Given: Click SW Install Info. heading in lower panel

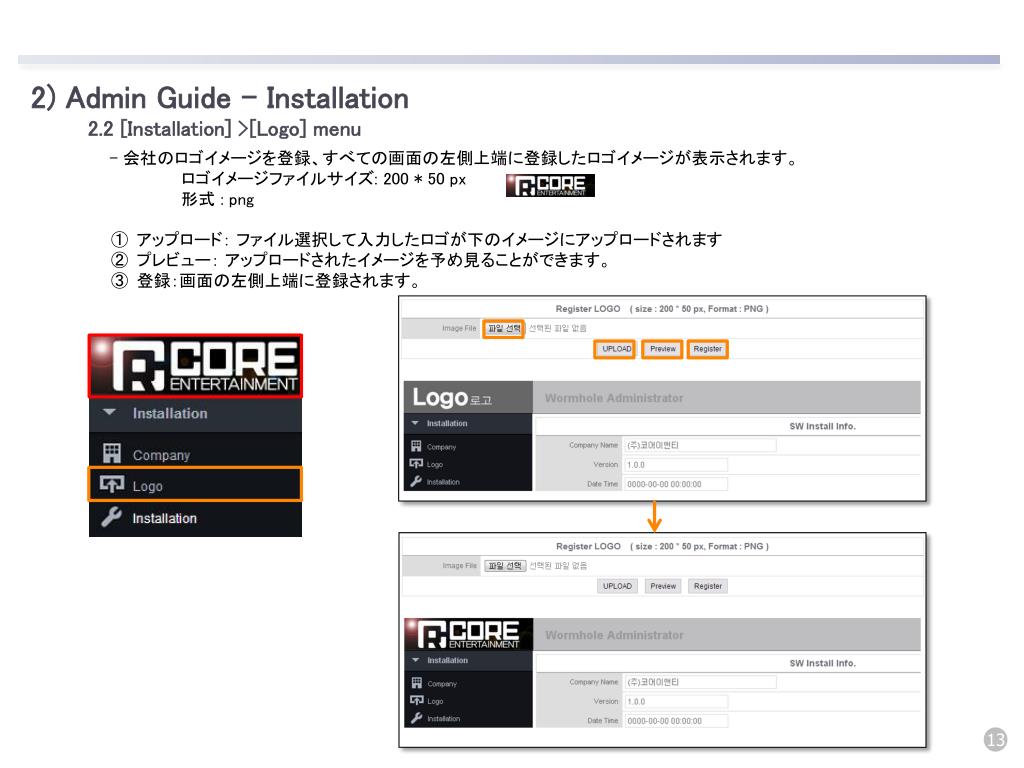Looking at the screenshot, I should [822, 664].
